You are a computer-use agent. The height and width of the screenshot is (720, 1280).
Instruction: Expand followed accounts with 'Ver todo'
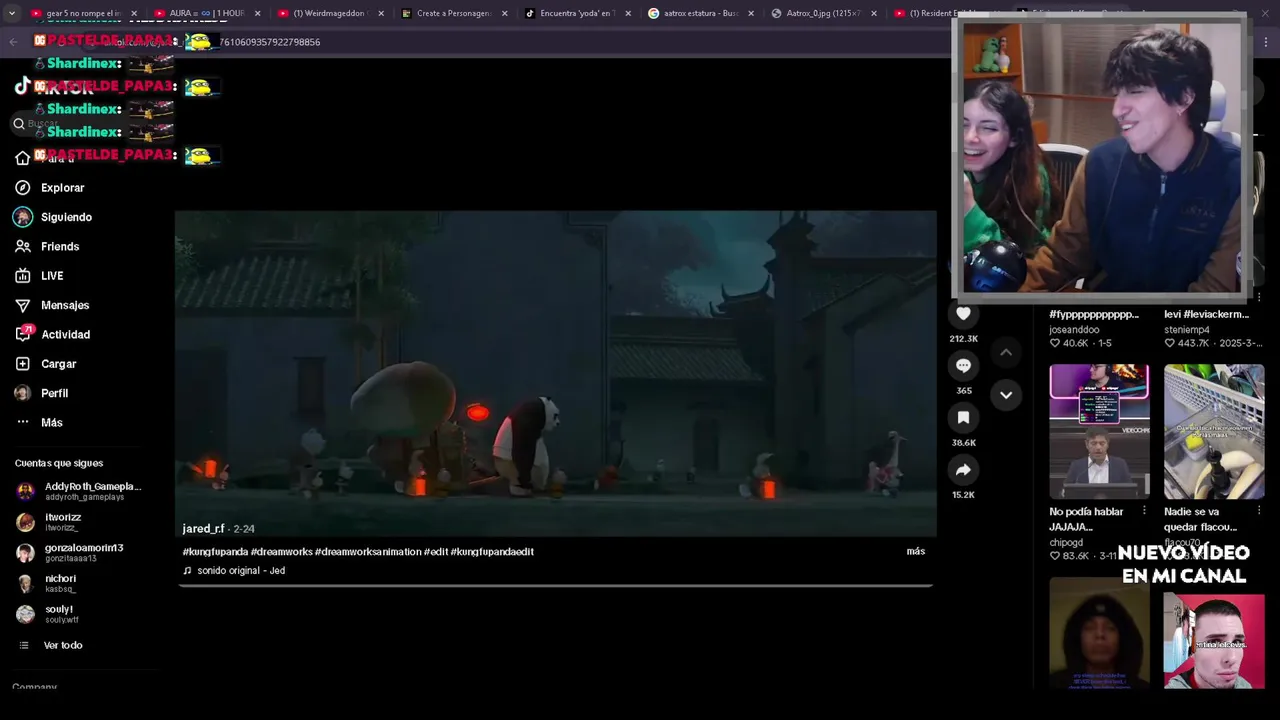click(x=63, y=645)
